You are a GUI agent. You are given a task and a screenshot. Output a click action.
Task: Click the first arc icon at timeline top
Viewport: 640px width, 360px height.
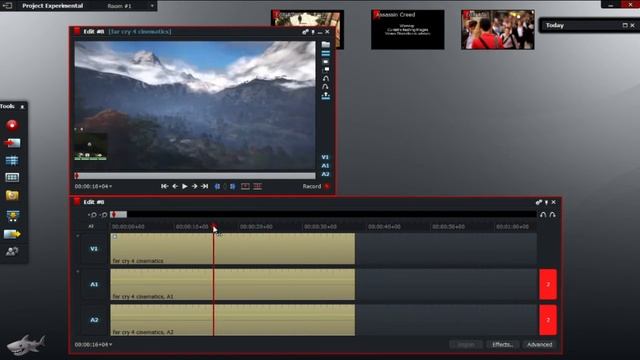click(x=543, y=215)
